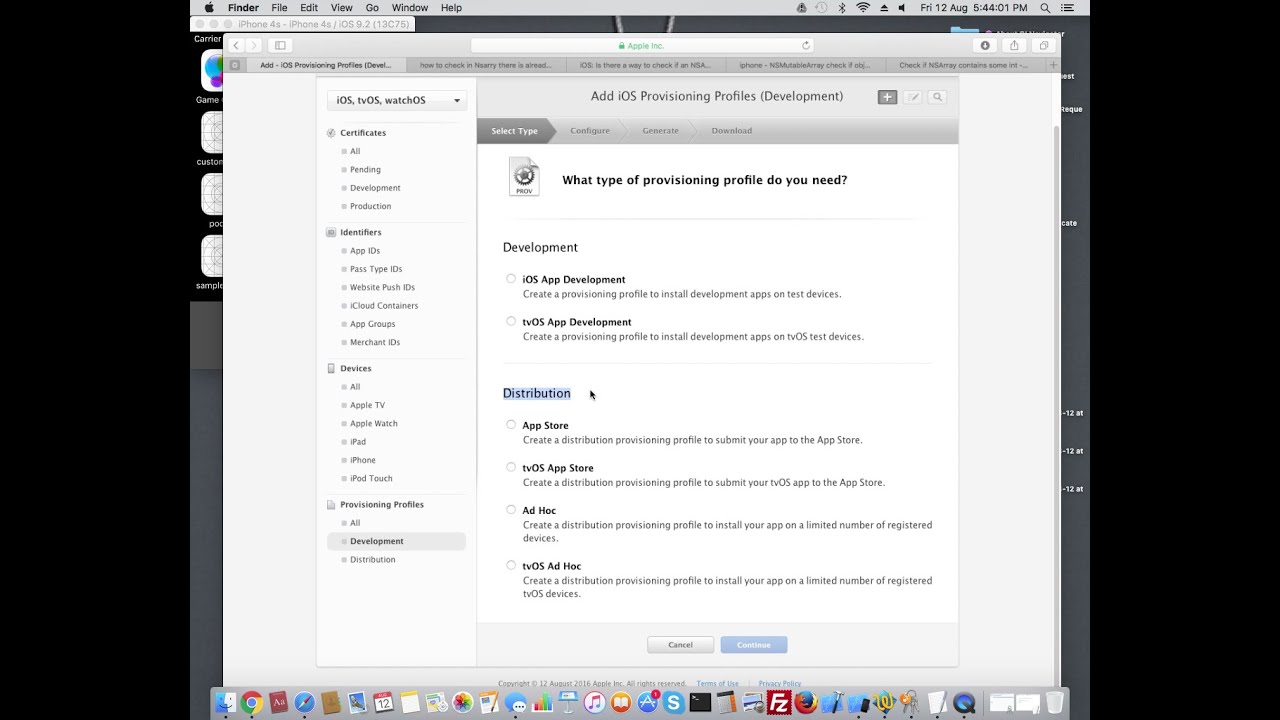Screen dimensions: 1280x720
Task: Open the Help menu
Action: coord(451,7)
